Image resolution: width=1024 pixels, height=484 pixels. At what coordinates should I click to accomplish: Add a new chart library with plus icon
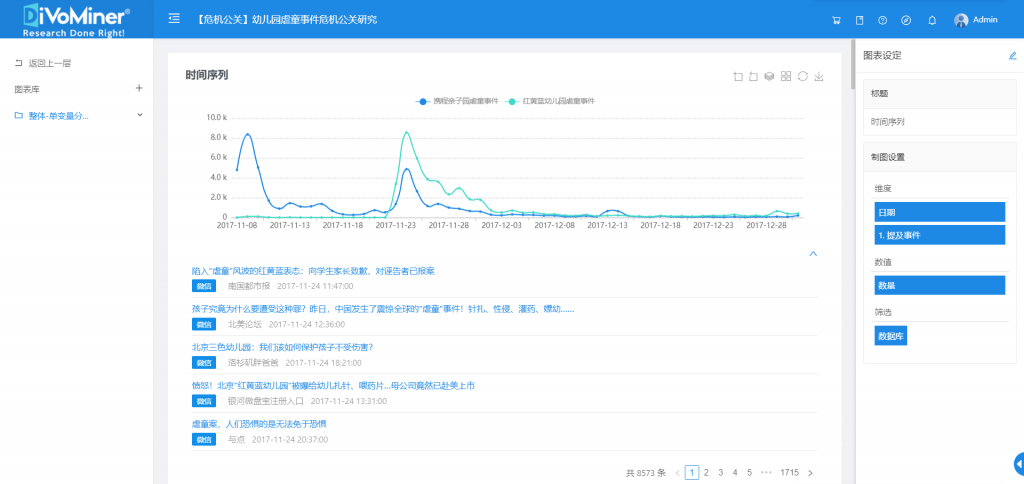(x=139, y=88)
